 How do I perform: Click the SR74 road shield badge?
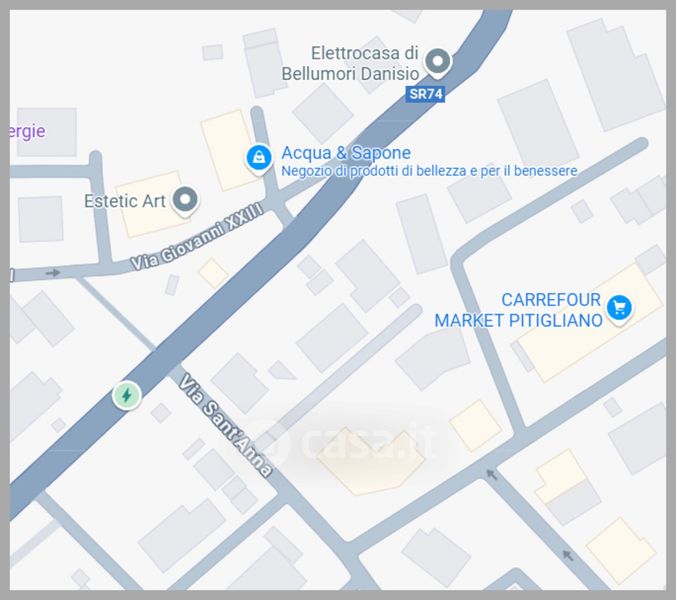[x=425, y=94]
